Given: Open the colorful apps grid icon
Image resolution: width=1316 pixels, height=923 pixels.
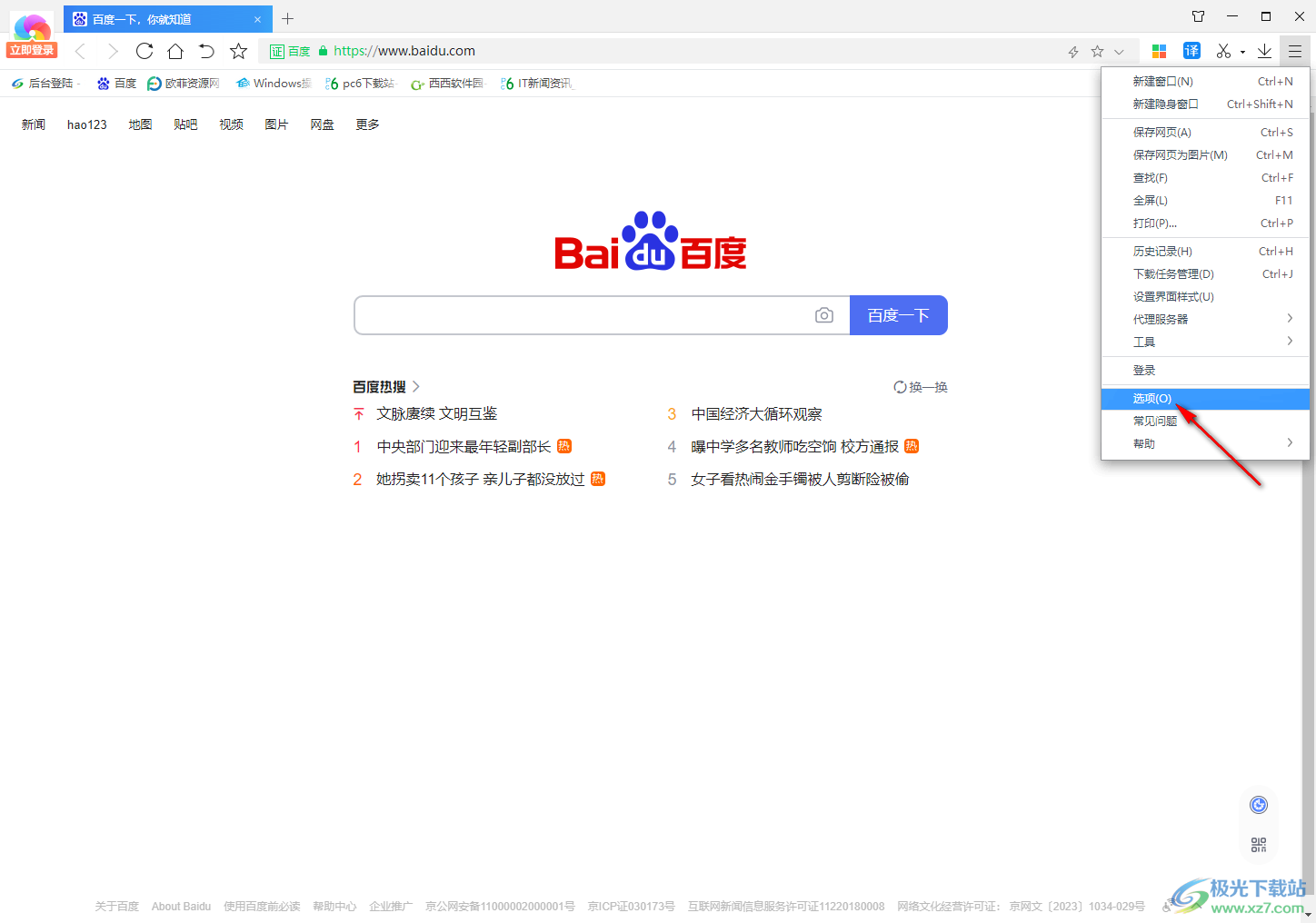Looking at the screenshot, I should [x=1159, y=51].
